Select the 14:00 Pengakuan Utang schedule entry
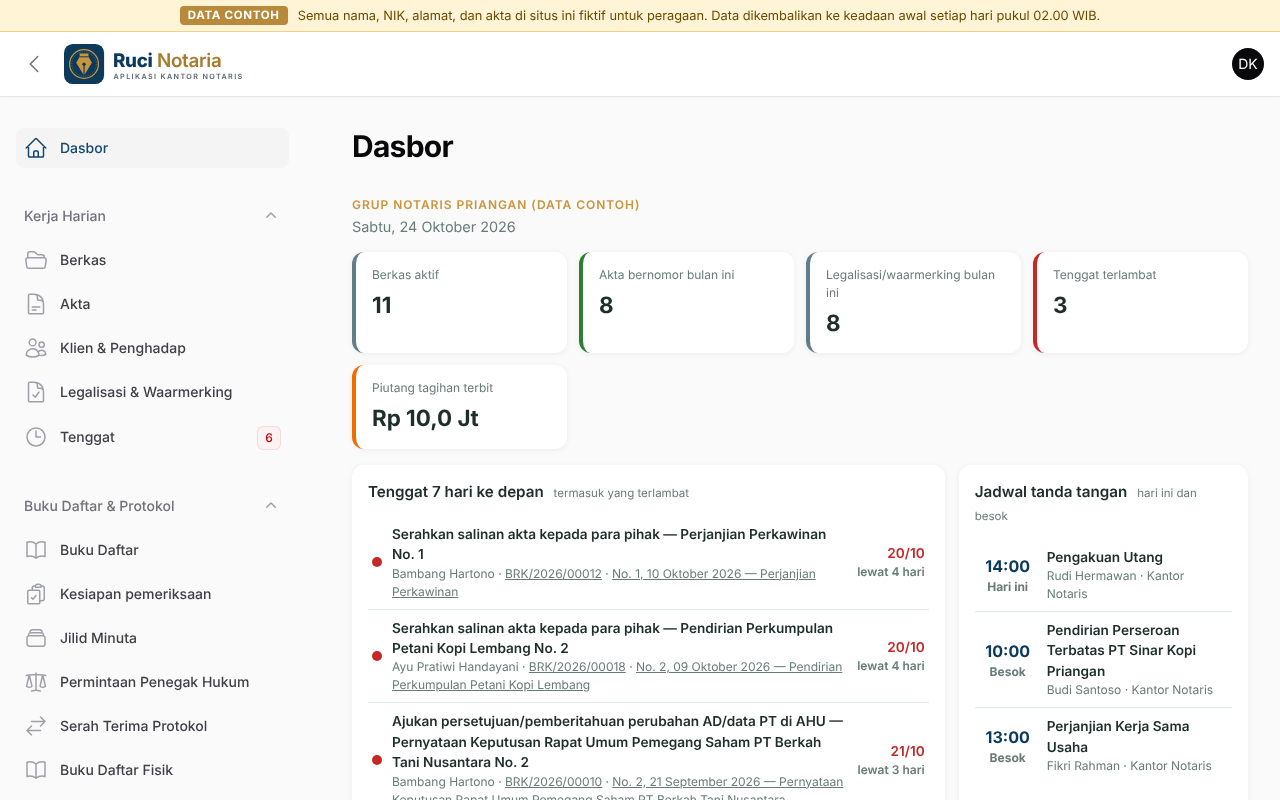The height and width of the screenshot is (800, 1280). (x=1103, y=575)
